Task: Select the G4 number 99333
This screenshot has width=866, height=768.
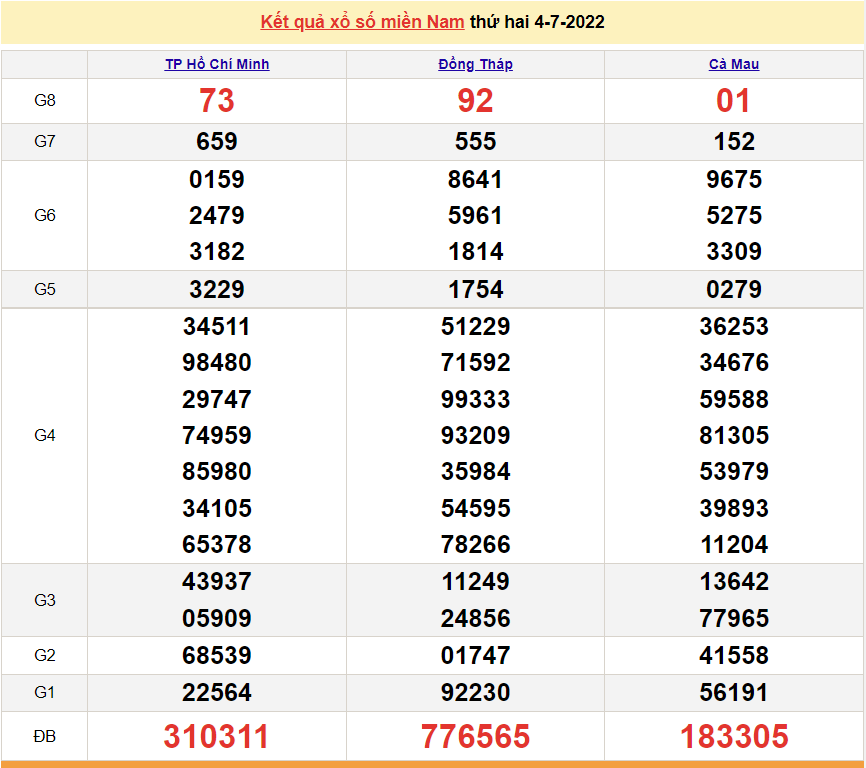Action: click(x=475, y=400)
